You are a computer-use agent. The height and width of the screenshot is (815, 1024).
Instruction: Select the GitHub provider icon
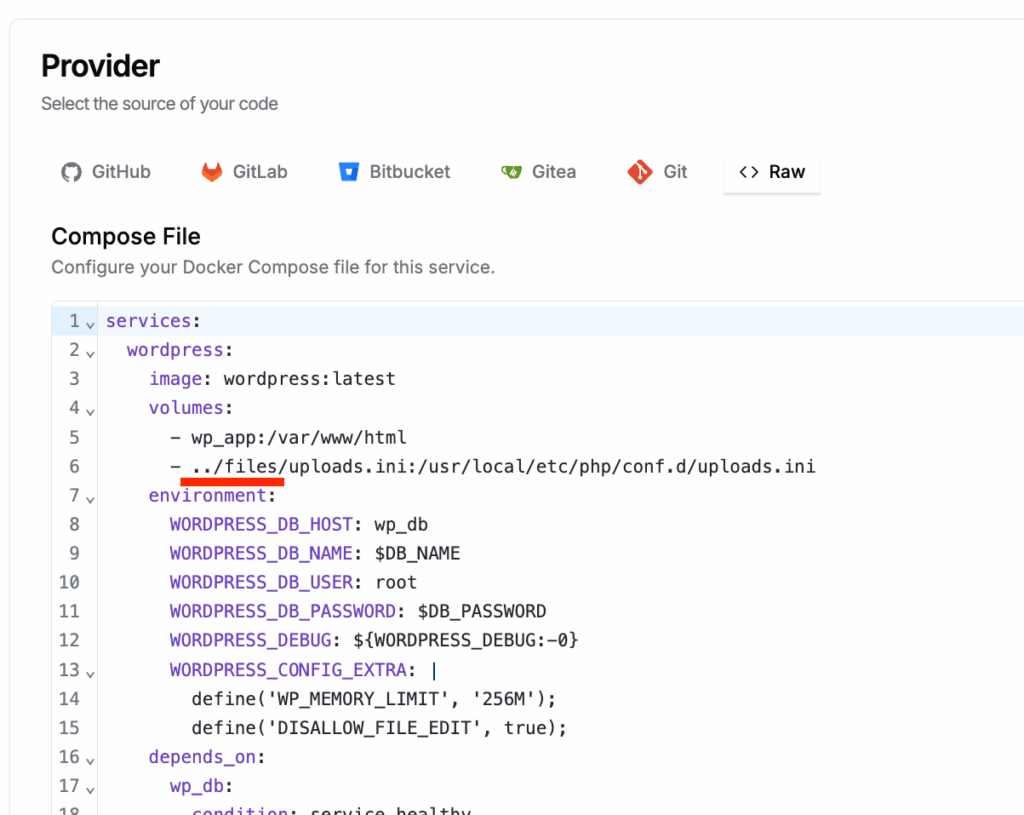click(x=70, y=171)
